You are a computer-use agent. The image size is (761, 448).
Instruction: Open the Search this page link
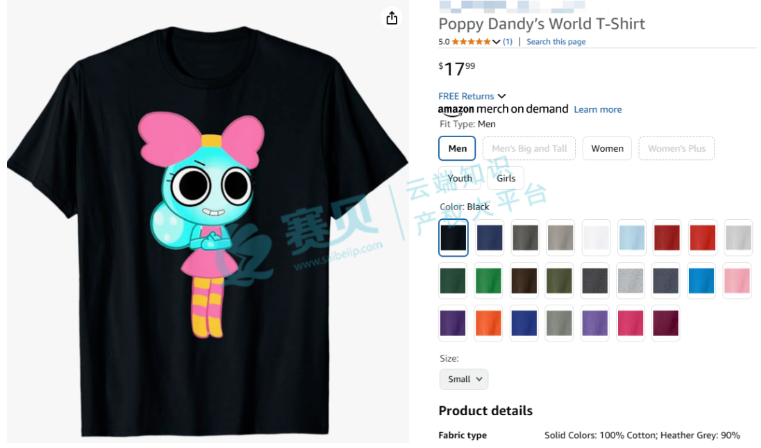click(x=556, y=42)
